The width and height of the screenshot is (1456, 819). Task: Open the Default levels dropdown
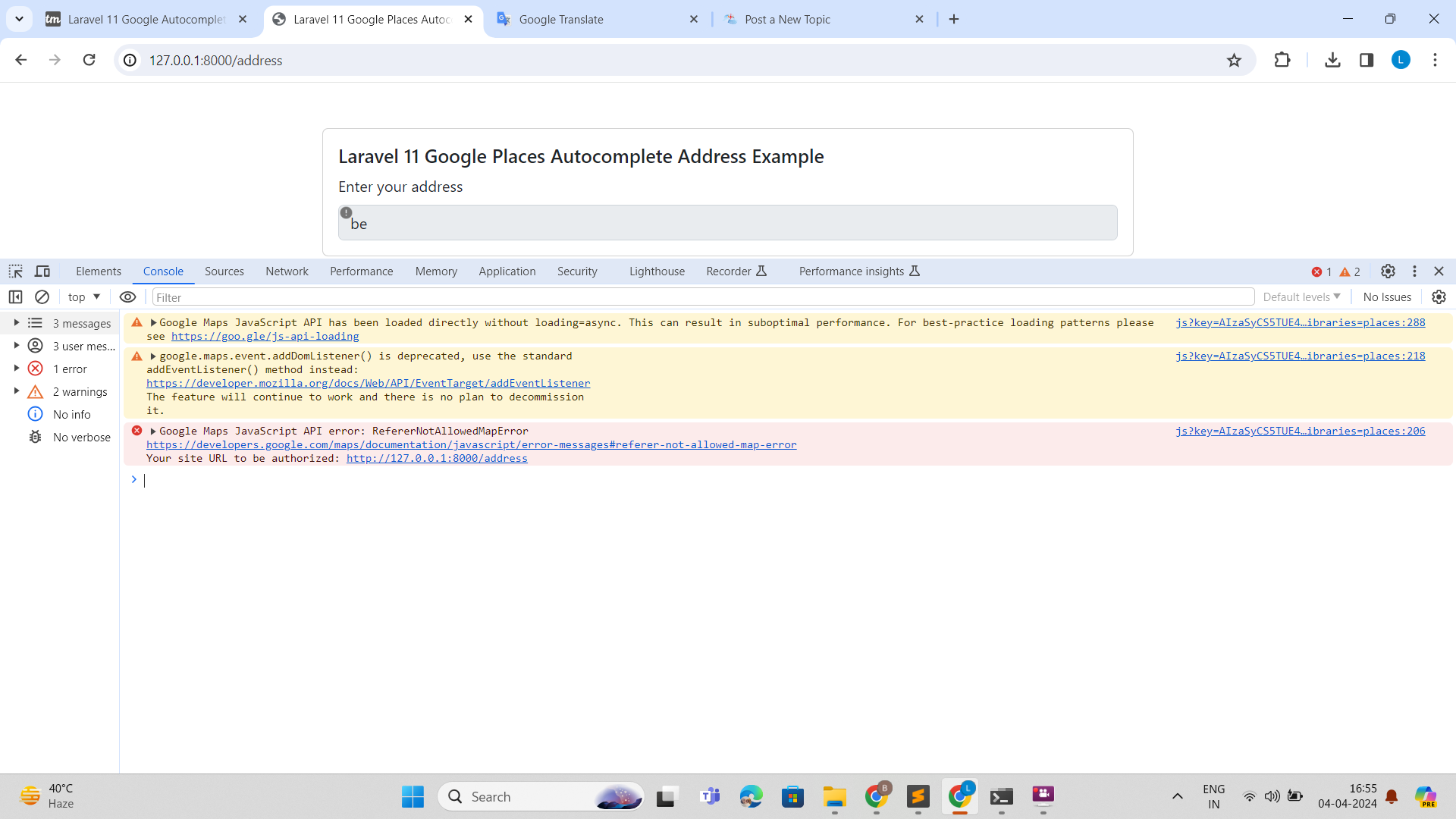[1301, 297]
